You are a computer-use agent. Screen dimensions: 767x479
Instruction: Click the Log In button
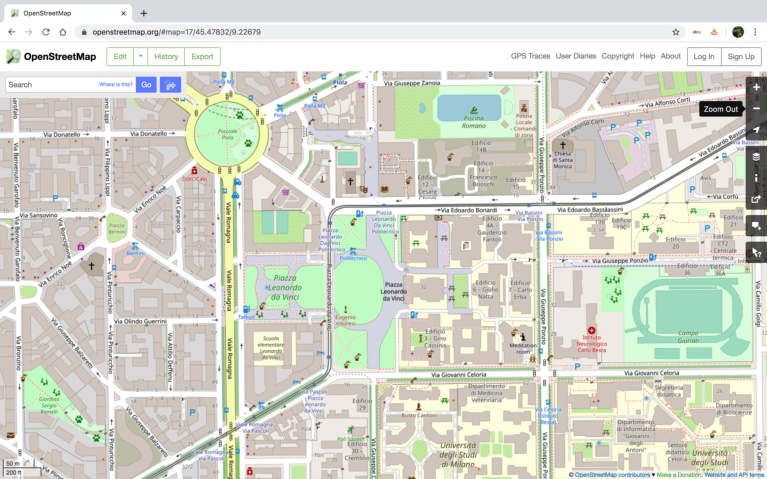pos(704,56)
